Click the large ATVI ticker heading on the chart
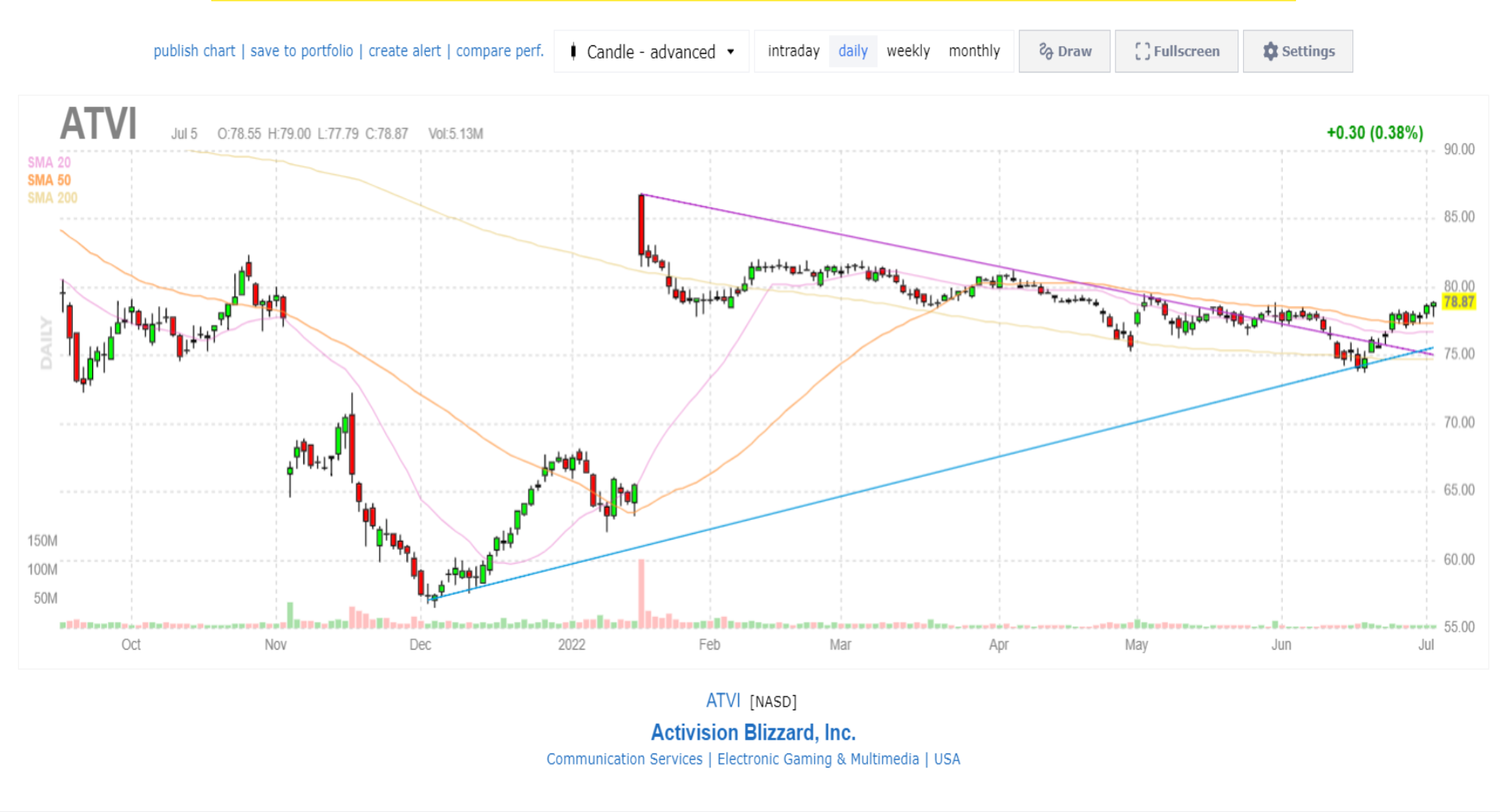This screenshot has height=812, width=1500. tap(98, 124)
